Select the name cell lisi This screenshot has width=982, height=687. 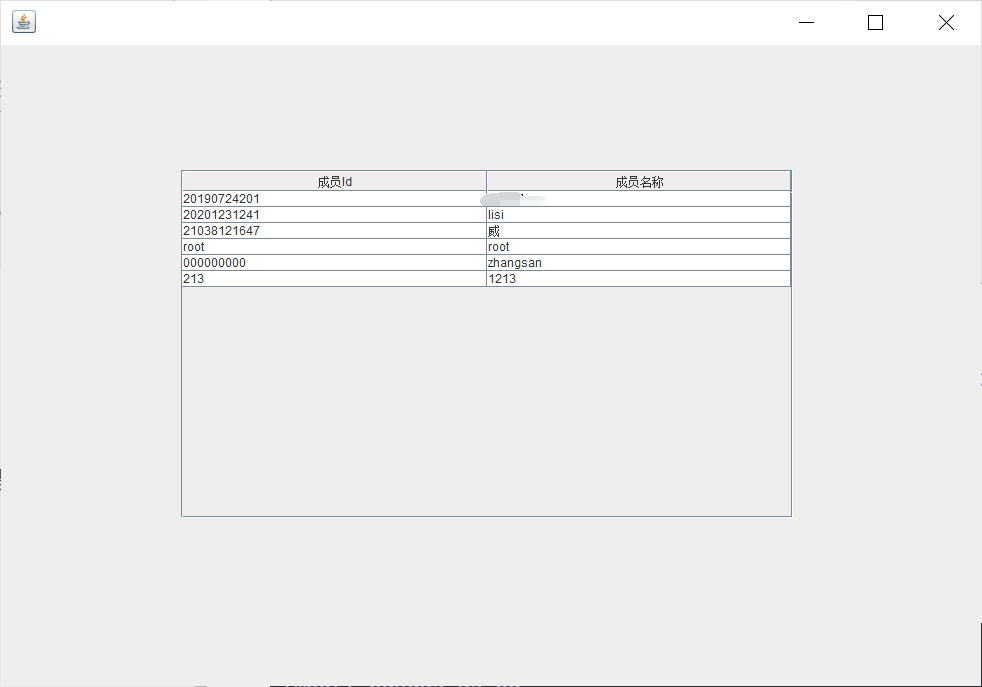click(x=639, y=215)
